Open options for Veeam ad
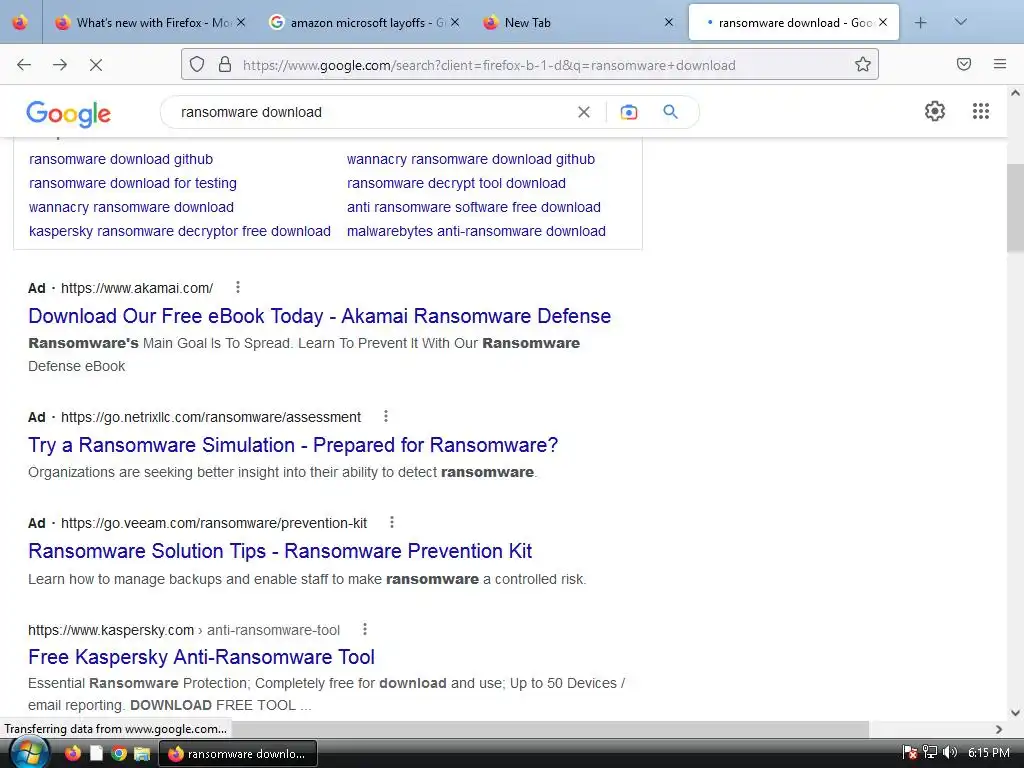The height and width of the screenshot is (768, 1024). [392, 522]
